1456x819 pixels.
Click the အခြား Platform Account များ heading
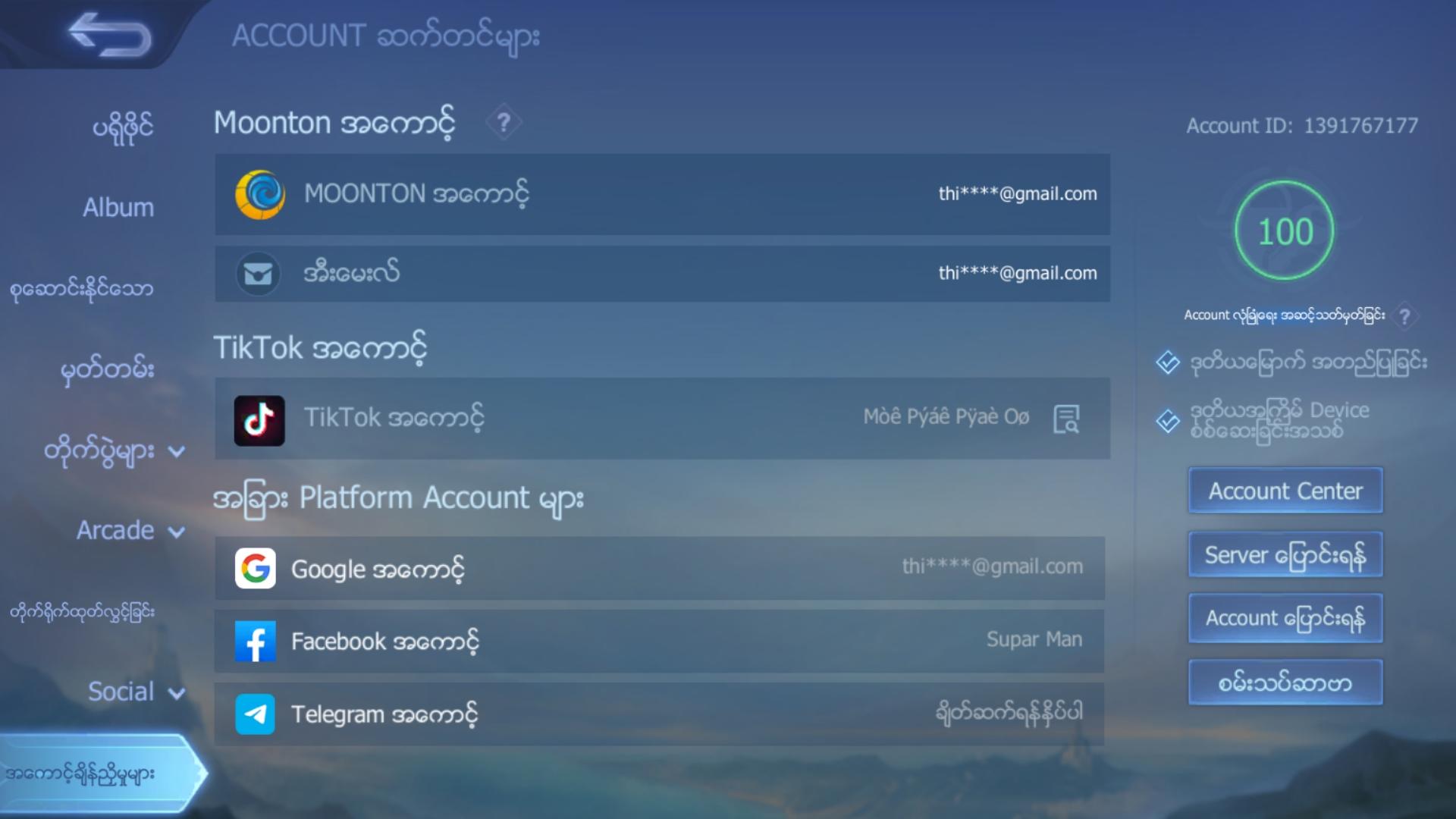click(399, 499)
